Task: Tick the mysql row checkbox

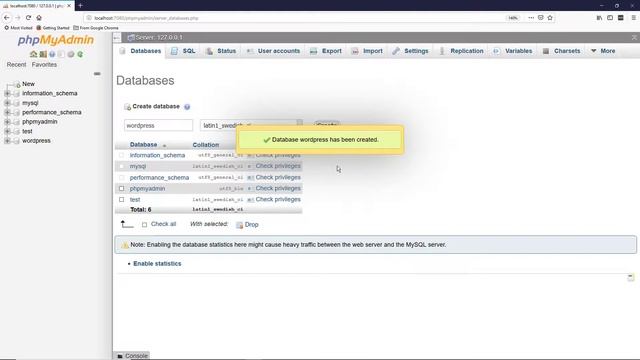Action: point(121,166)
